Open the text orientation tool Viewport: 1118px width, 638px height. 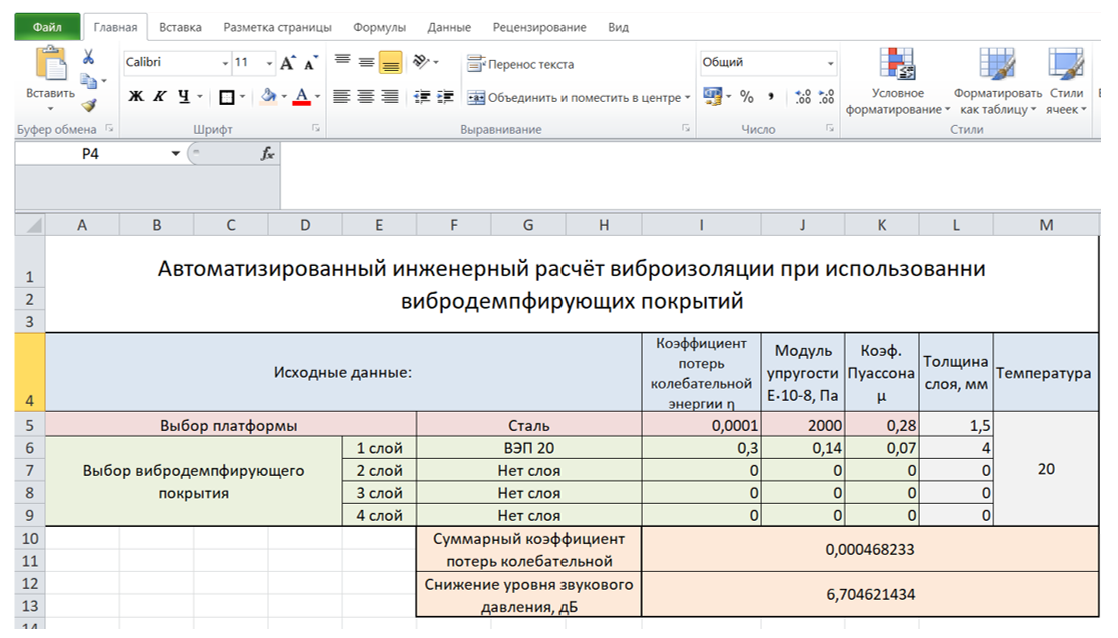click(x=422, y=62)
